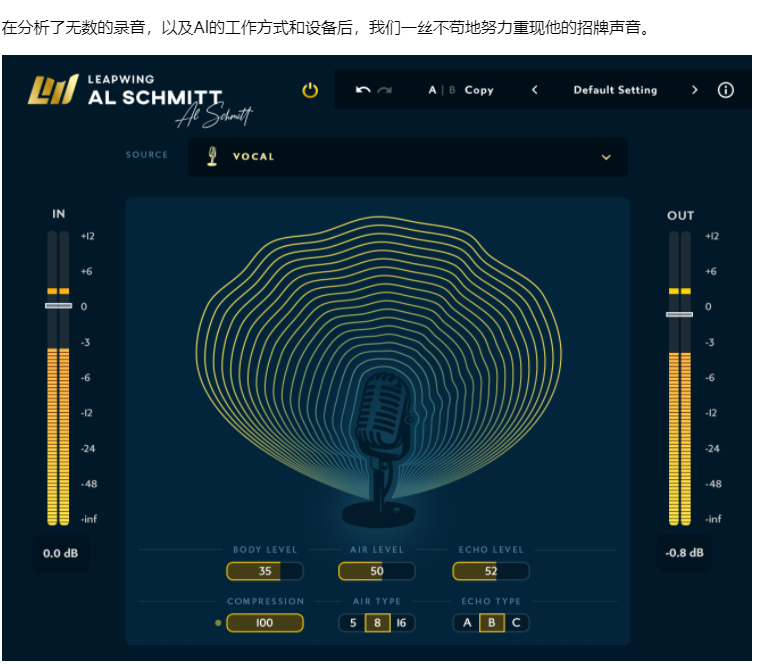The height and width of the screenshot is (665, 757).
Task: Click the OUT meter peak hold marker
Action: tap(679, 291)
